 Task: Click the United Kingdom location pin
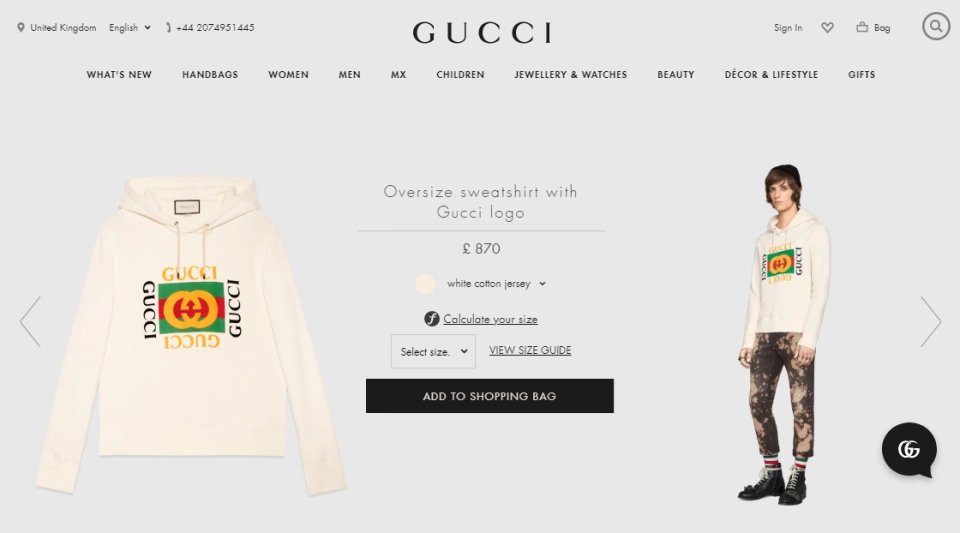click(21, 28)
